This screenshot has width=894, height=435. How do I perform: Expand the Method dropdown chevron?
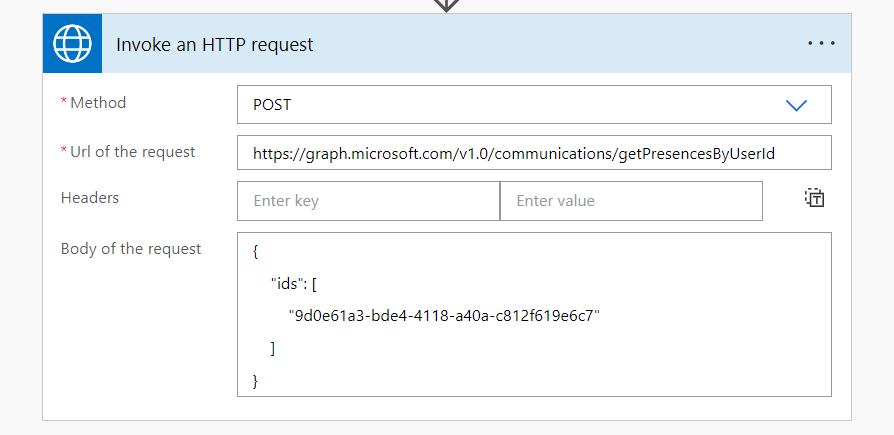pyautogui.click(x=796, y=105)
